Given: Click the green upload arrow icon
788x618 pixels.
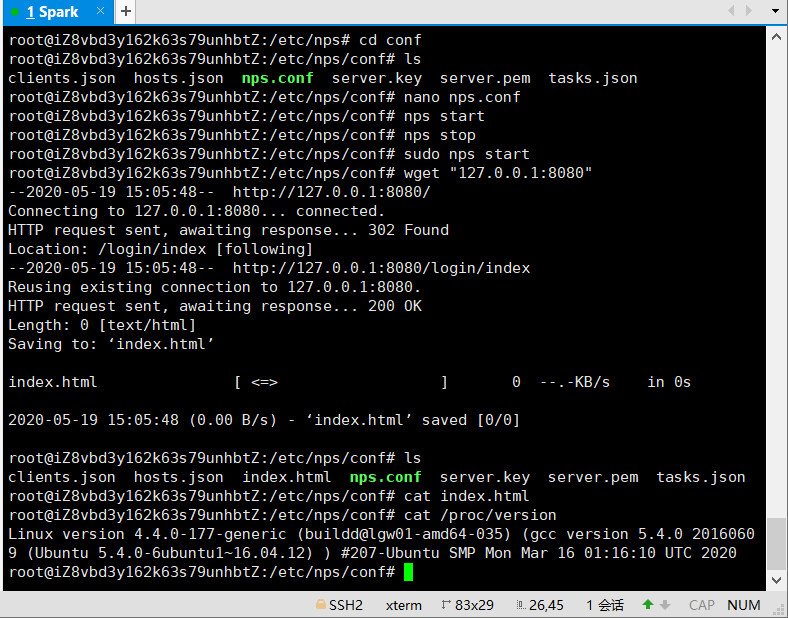Looking at the screenshot, I should (648, 604).
